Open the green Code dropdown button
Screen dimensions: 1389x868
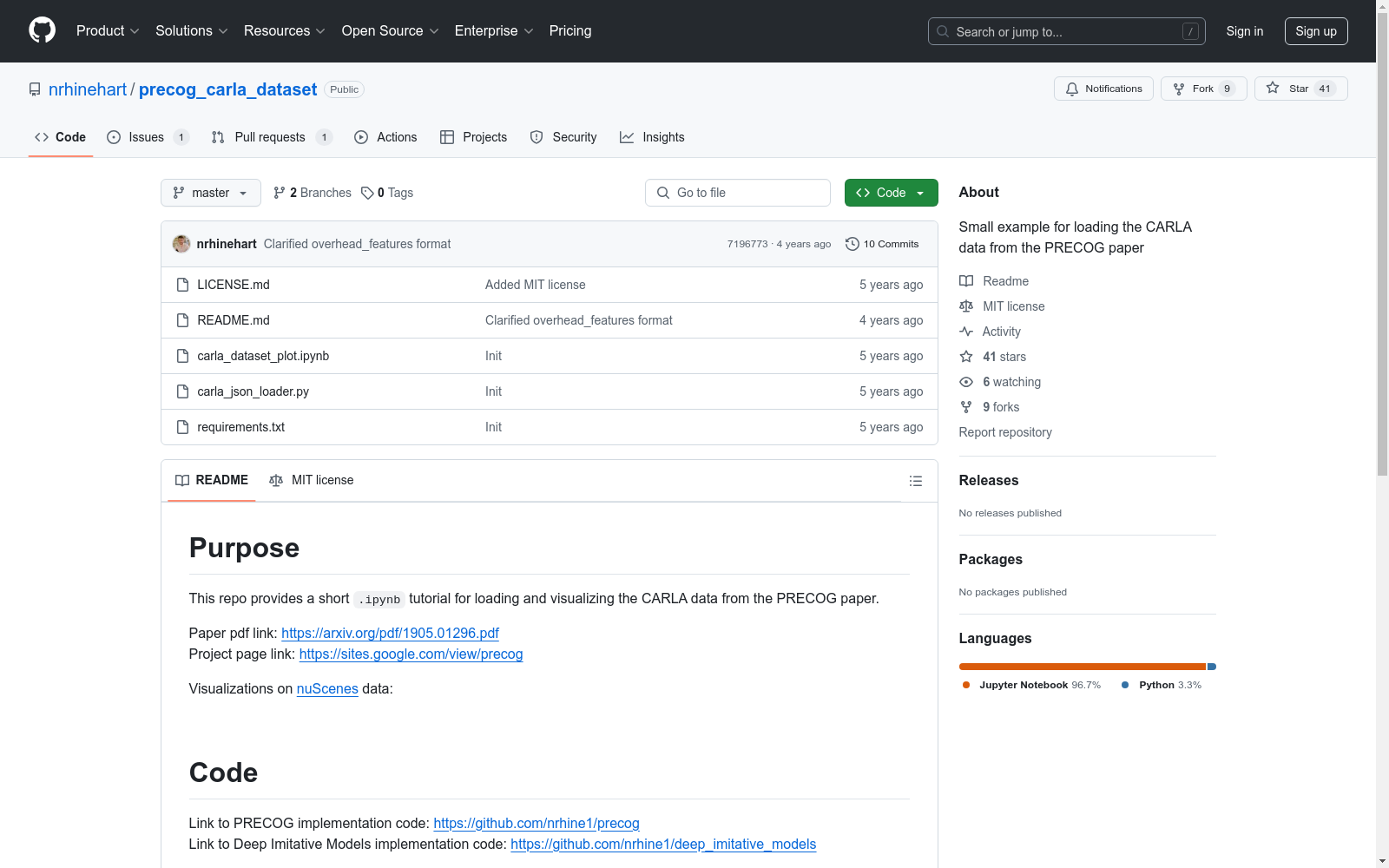tap(891, 193)
